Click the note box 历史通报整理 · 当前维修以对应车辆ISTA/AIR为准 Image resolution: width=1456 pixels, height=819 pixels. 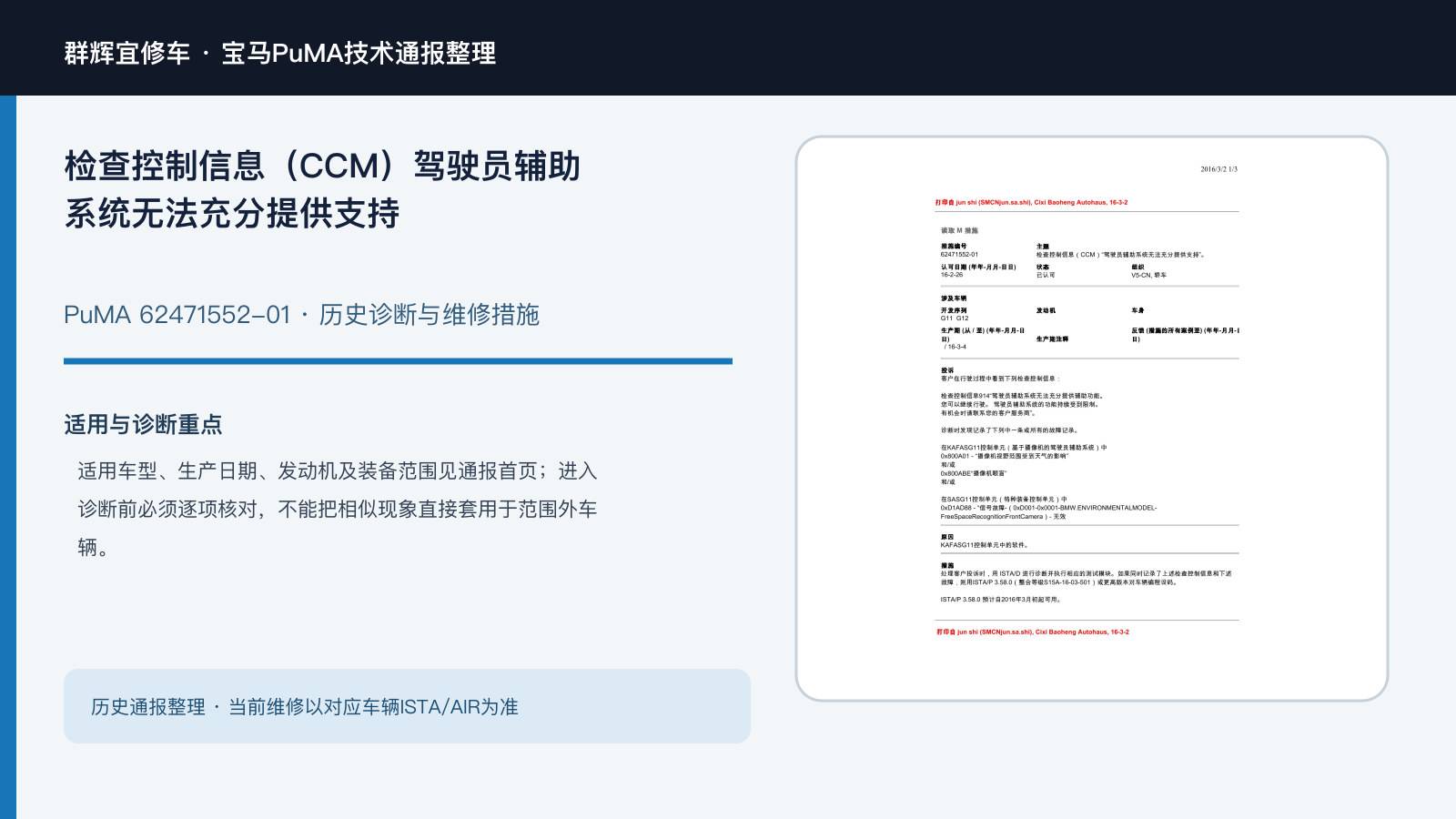407,706
